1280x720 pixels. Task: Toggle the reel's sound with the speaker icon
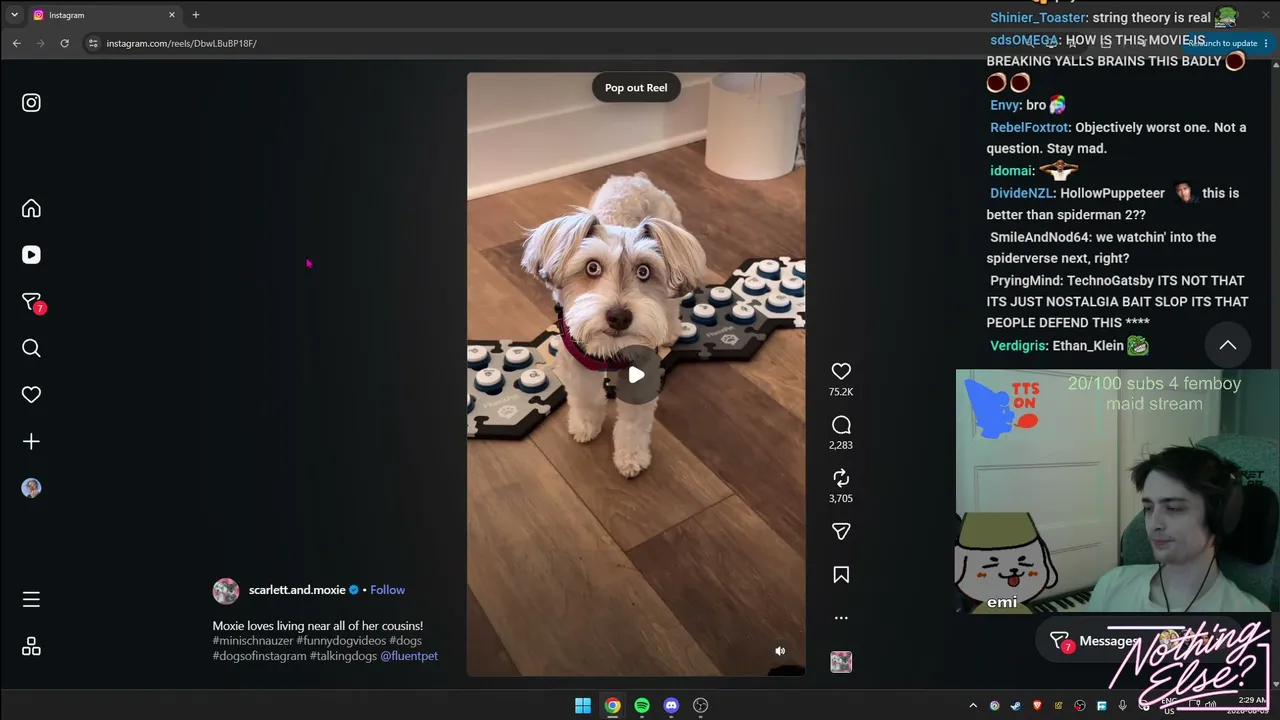coord(780,651)
